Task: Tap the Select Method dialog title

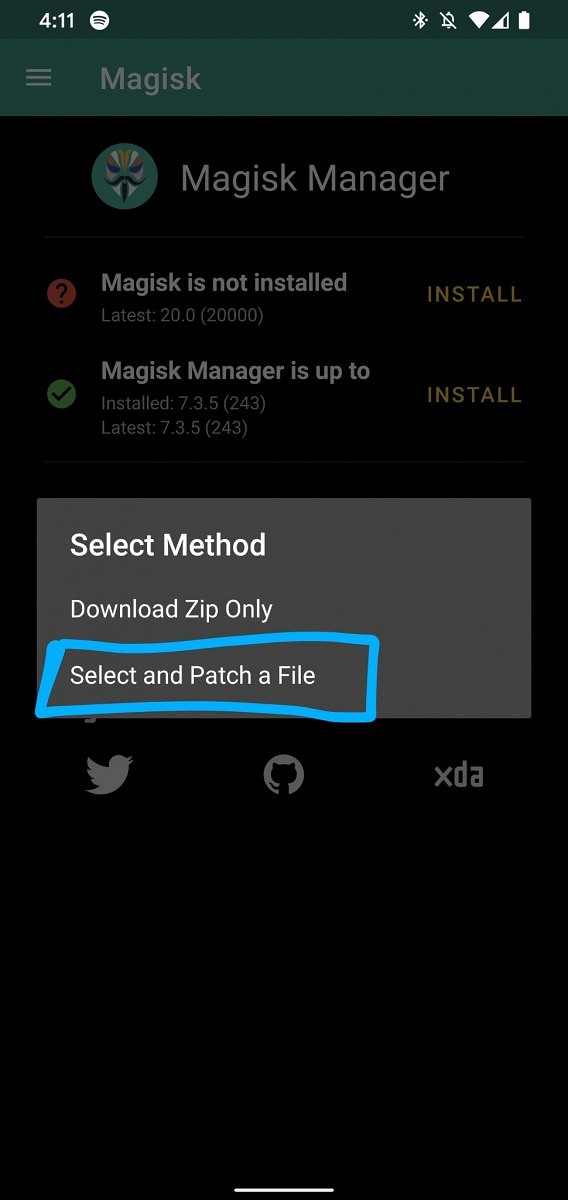Action: point(168,545)
